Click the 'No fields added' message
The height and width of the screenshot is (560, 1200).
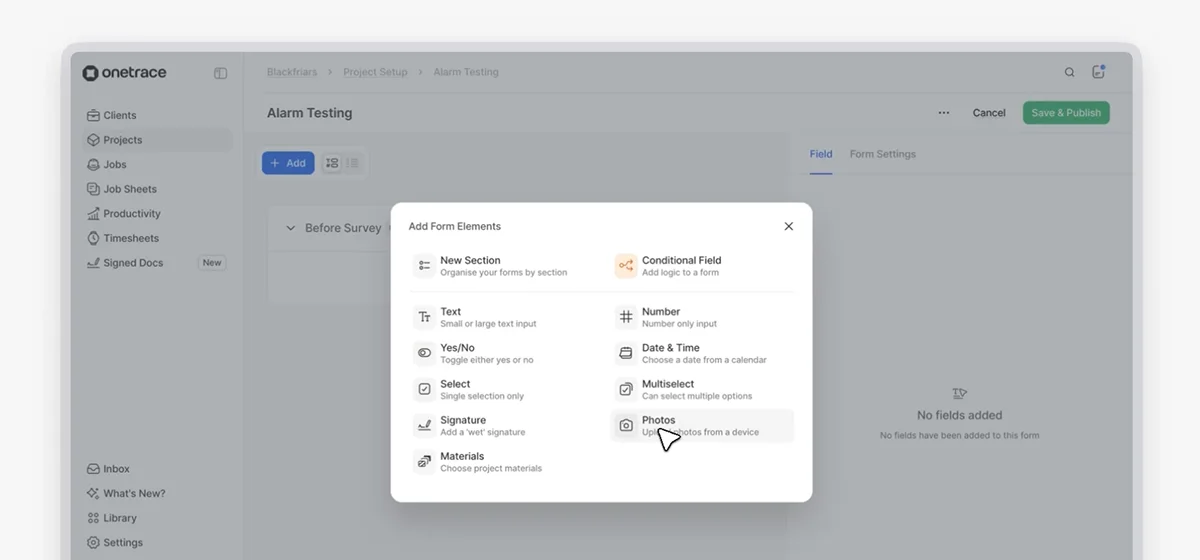pos(959,415)
